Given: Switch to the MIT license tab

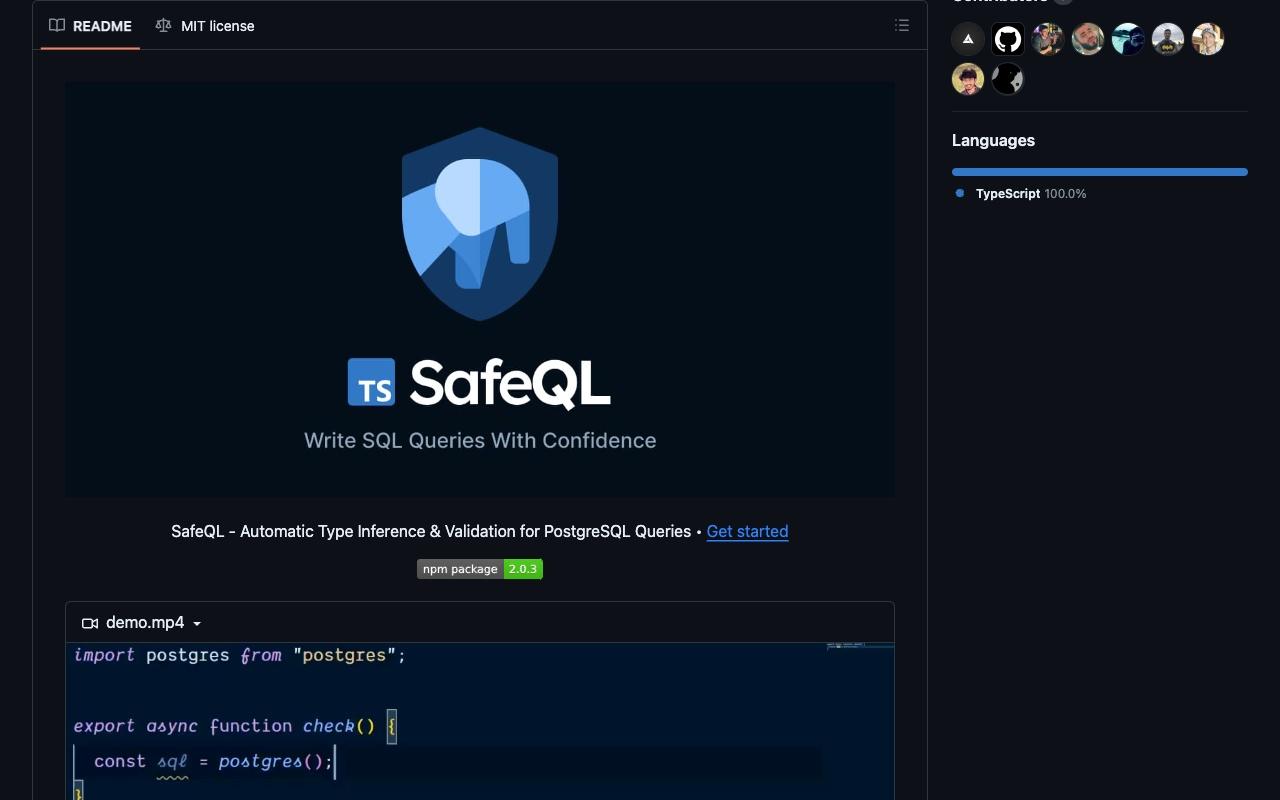Looking at the screenshot, I should pyautogui.click(x=205, y=26).
